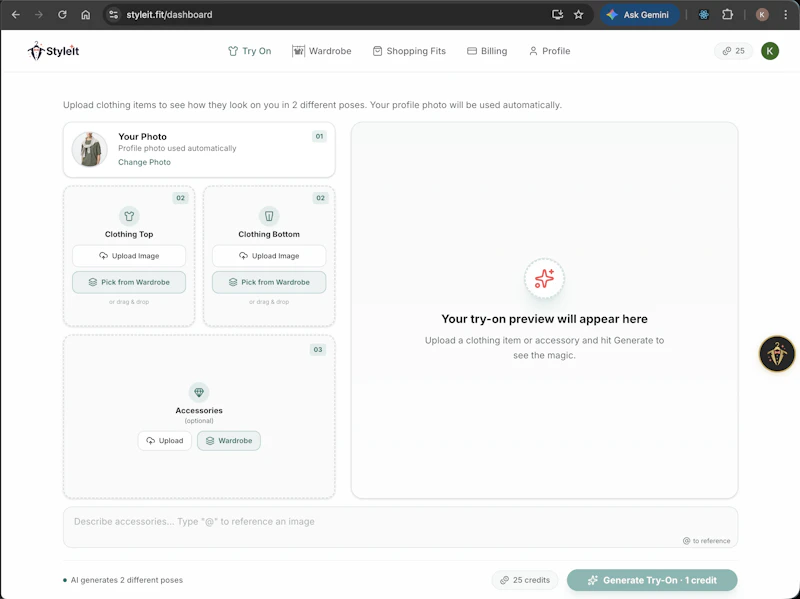Viewport: 800px width, 599px height.
Task: Click the site information icon in address bar
Action: tap(114, 15)
